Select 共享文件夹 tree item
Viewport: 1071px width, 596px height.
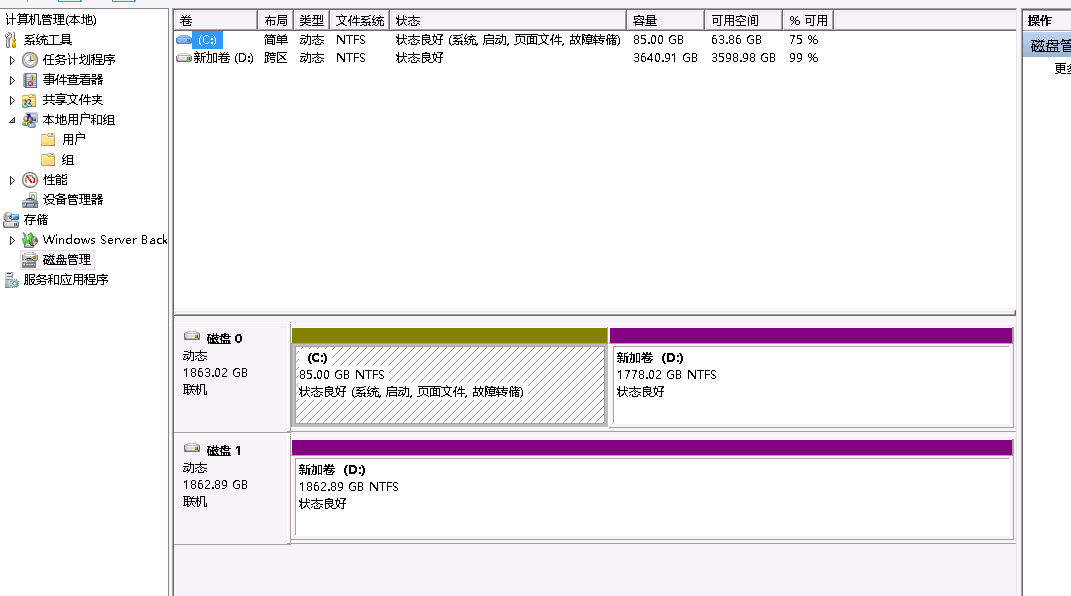(x=72, y=100)
